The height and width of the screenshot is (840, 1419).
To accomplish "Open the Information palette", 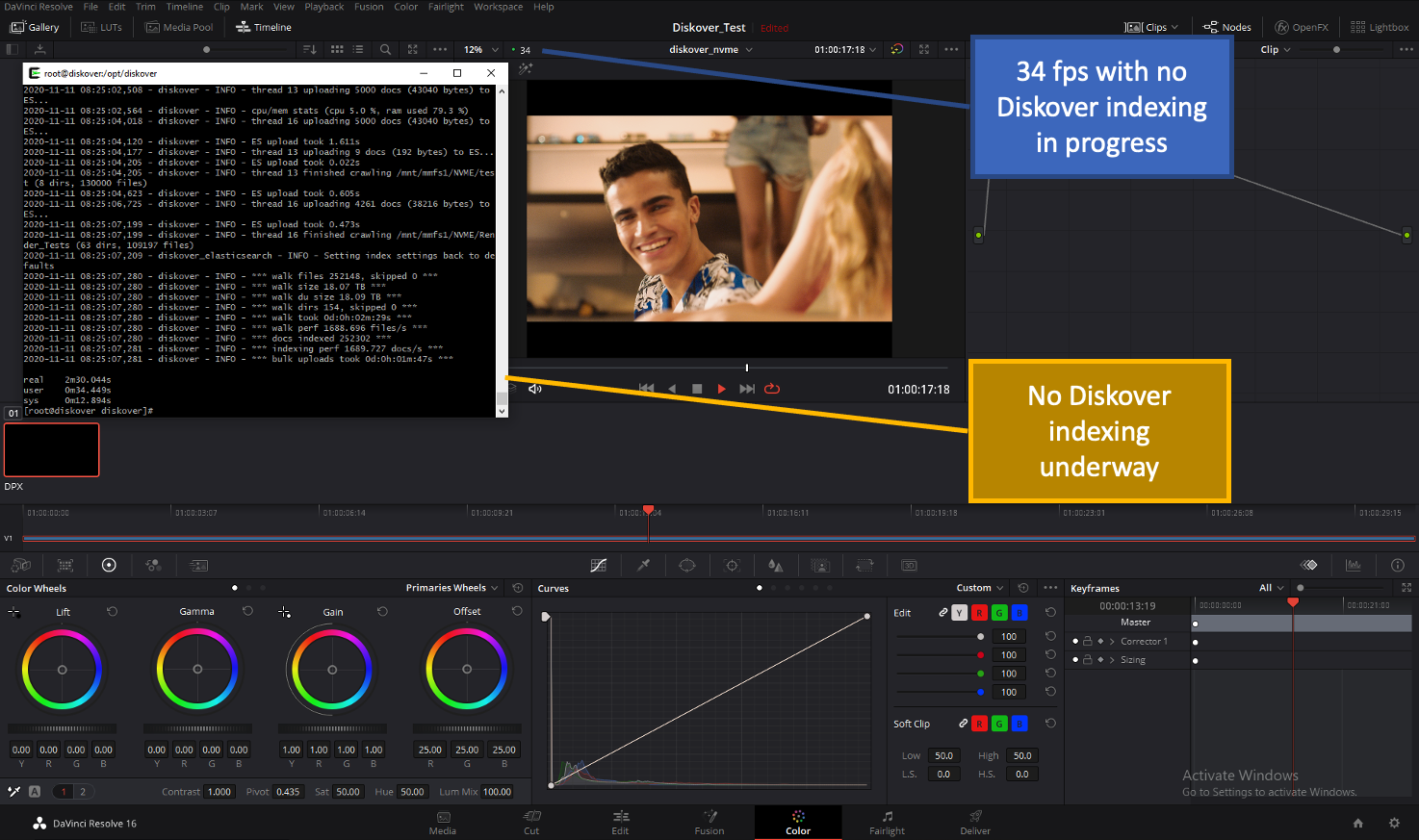I will (x=1398, y=566).
